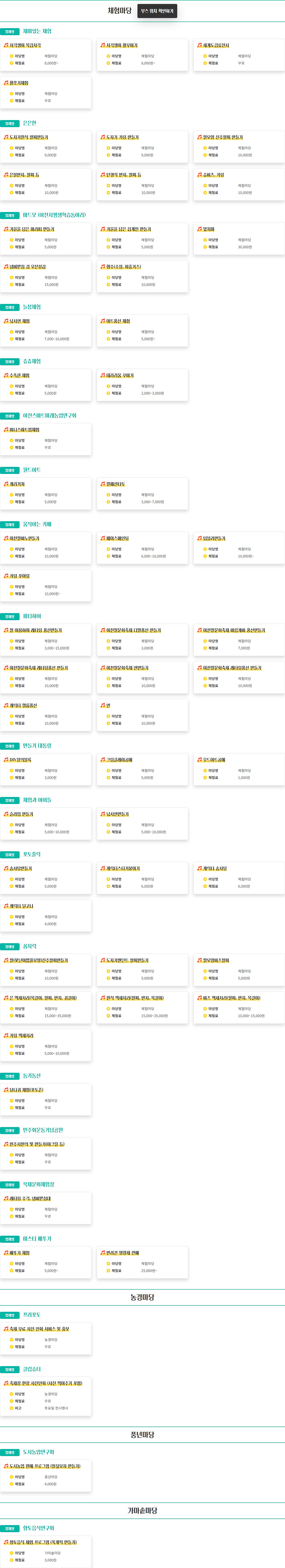Click the music note icon beside 활쏘기체험

point(6,83)
